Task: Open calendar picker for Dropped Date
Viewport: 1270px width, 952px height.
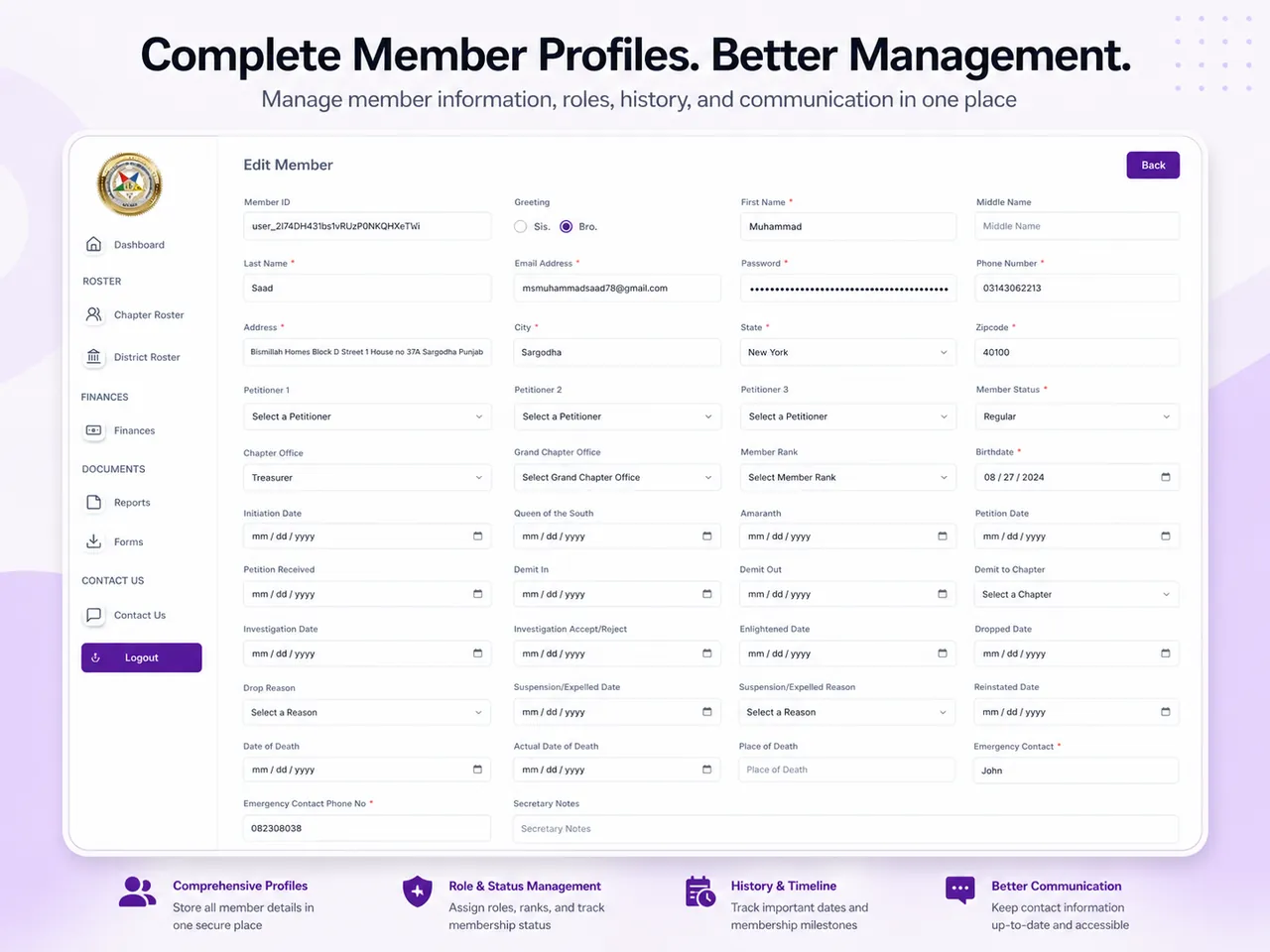Action: click(x=1165, y=654)
